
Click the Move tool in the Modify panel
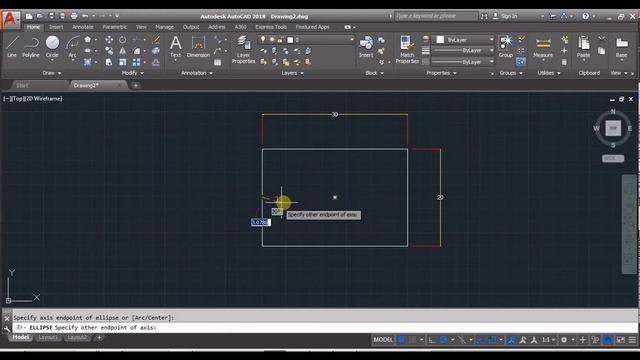pos(109,40)
